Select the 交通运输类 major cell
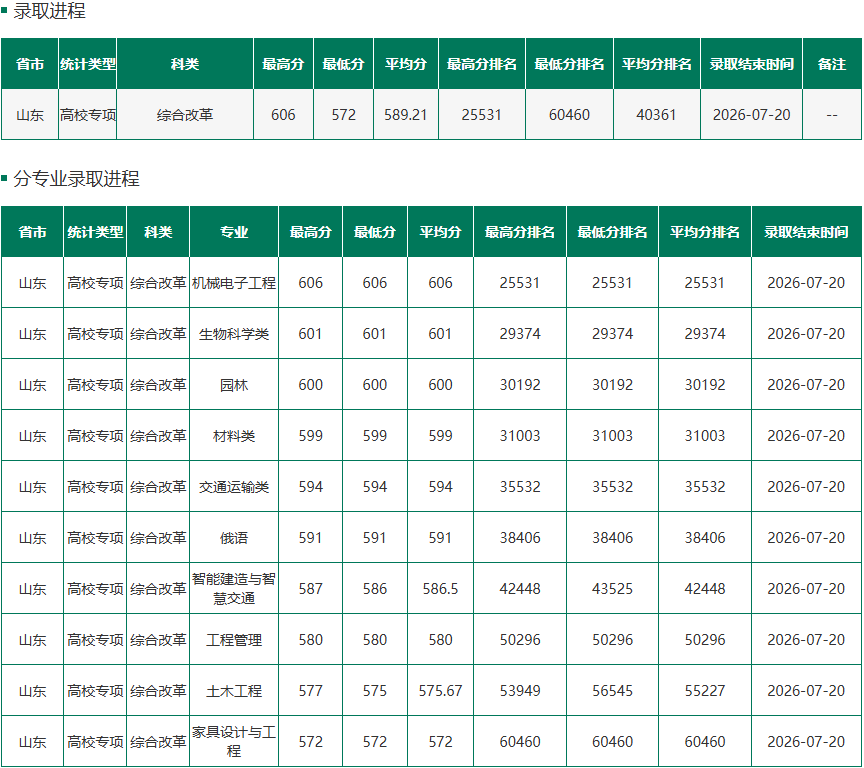The width and height of the screenshot is (864, 768). (234, 487)
